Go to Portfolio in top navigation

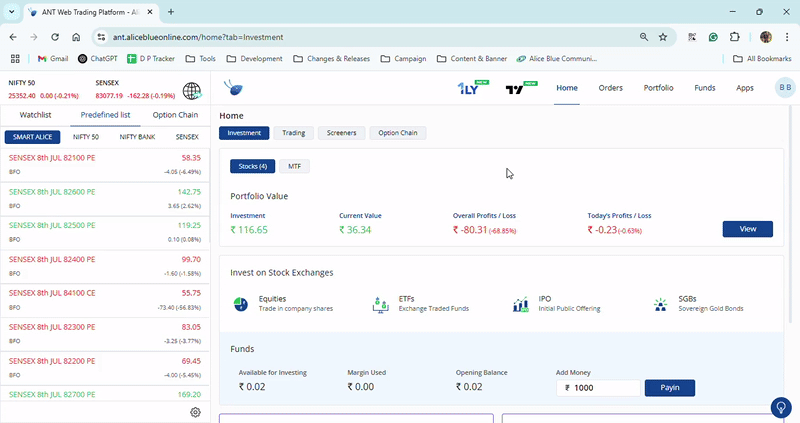tap(658, 88)
